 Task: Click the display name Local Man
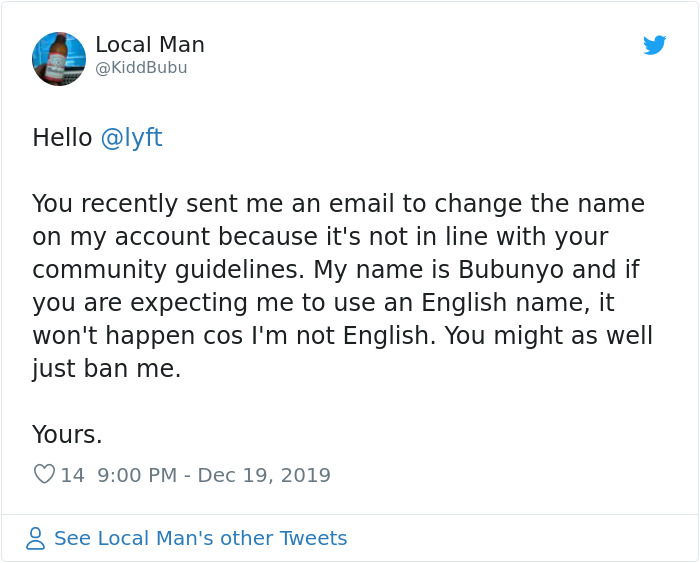[150, 45]
